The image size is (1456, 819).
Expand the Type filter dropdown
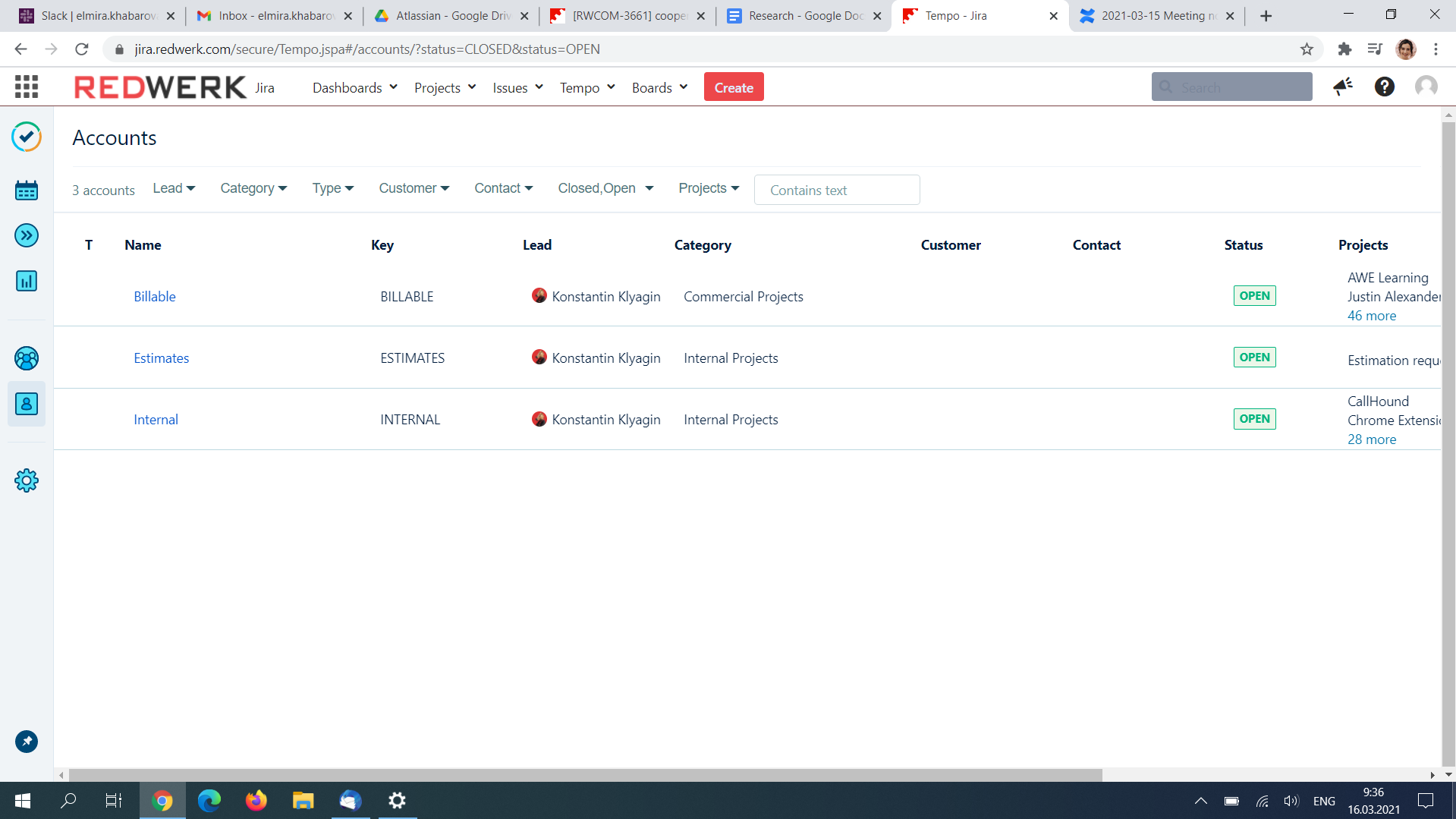pos(333,188)
